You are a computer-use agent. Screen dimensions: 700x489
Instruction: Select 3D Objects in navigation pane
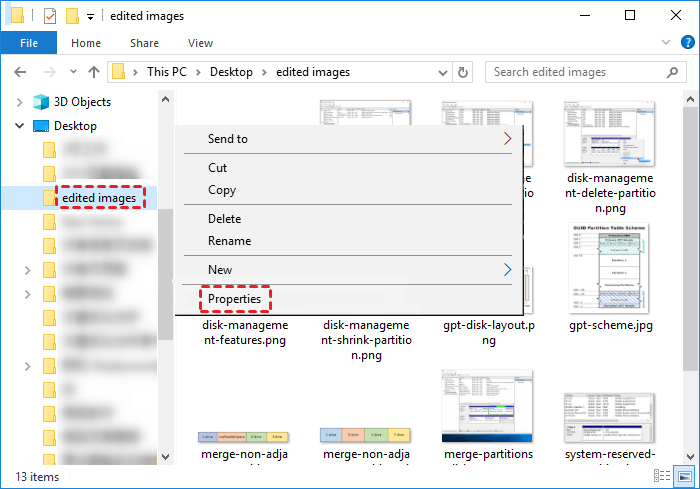tap(82, 102)
